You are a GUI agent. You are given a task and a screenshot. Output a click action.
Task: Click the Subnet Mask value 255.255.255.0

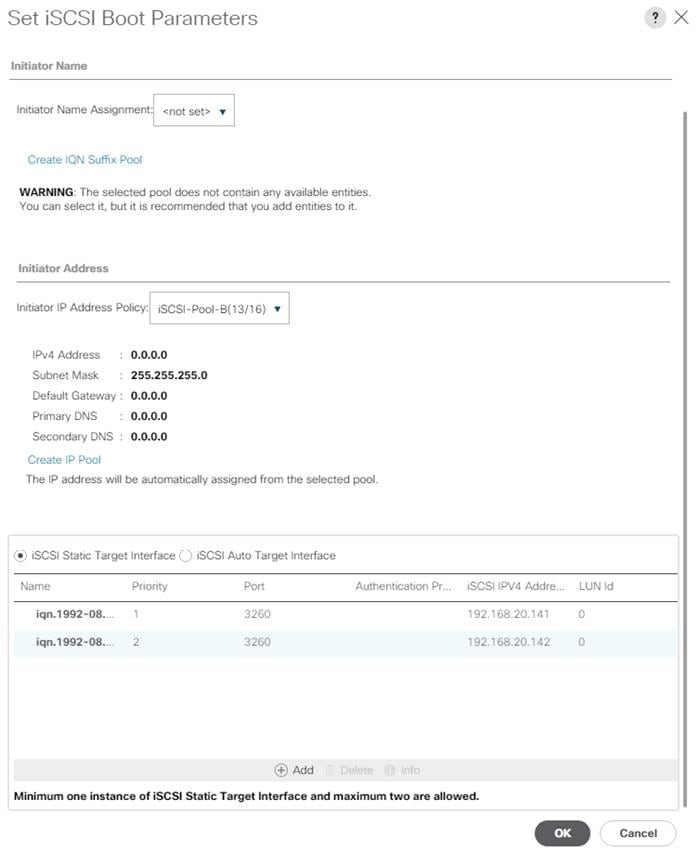click(169, 375)
